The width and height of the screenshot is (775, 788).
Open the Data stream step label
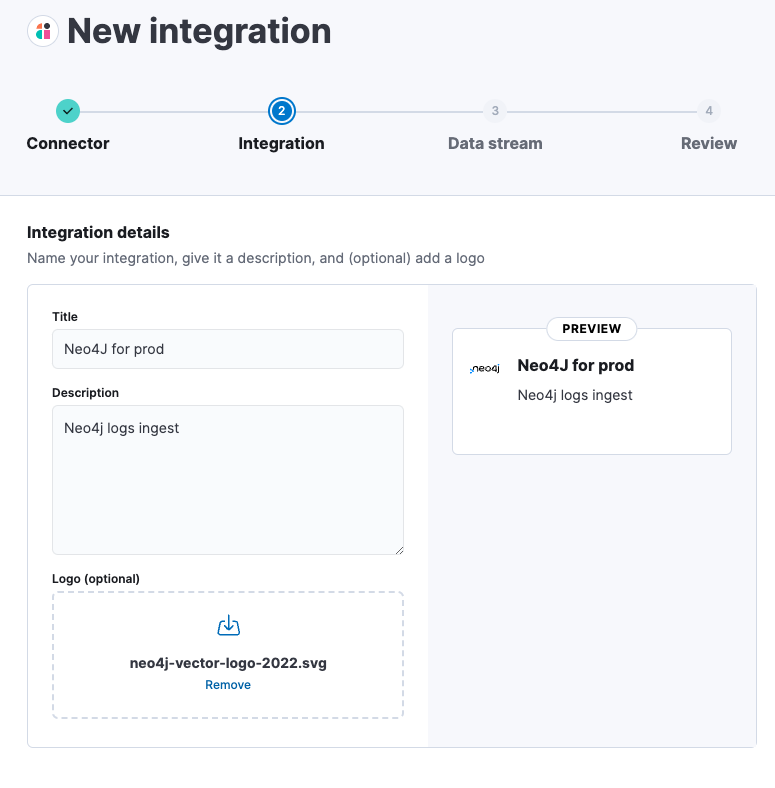click(x=495, y=143)
